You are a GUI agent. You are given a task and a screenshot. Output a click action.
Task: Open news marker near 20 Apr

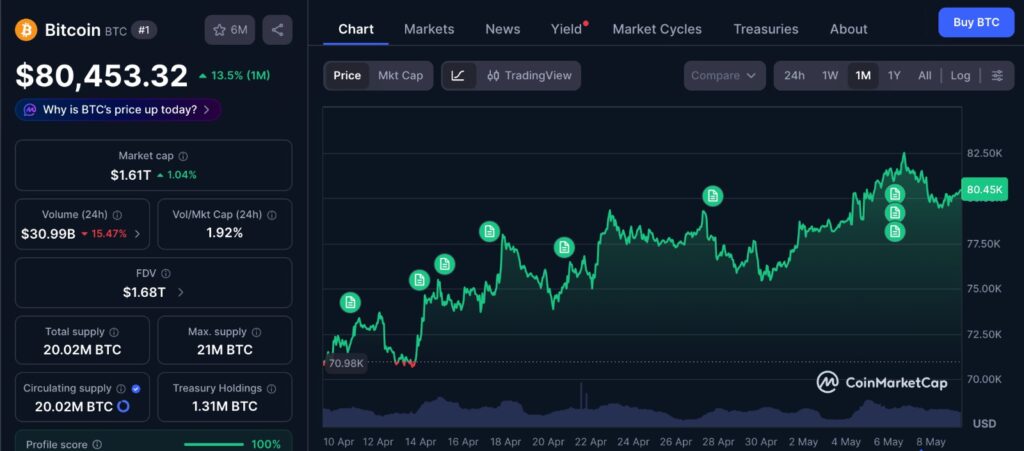click(x=564, y=247)
